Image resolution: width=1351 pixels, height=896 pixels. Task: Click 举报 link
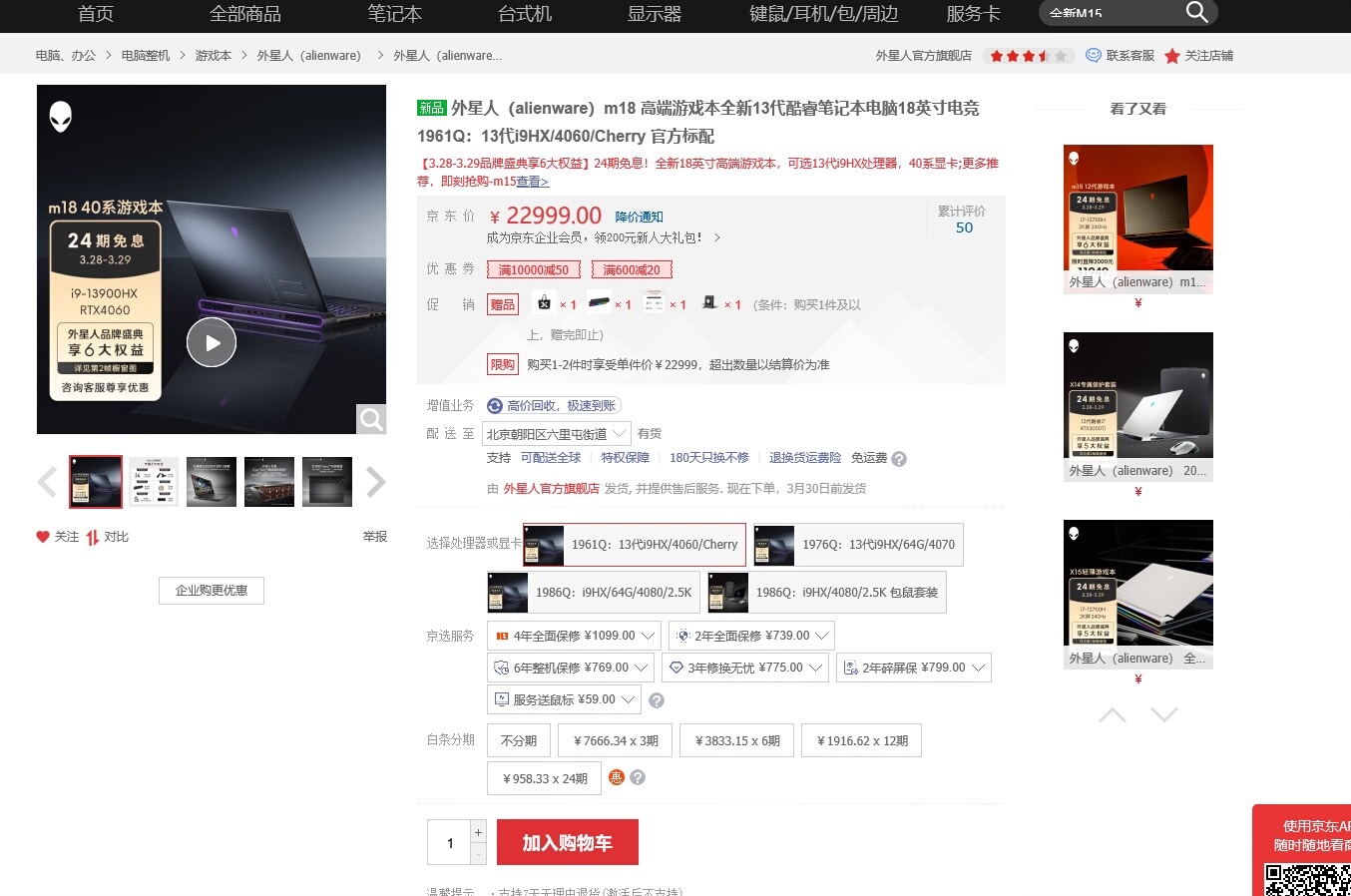click(375, 537)
